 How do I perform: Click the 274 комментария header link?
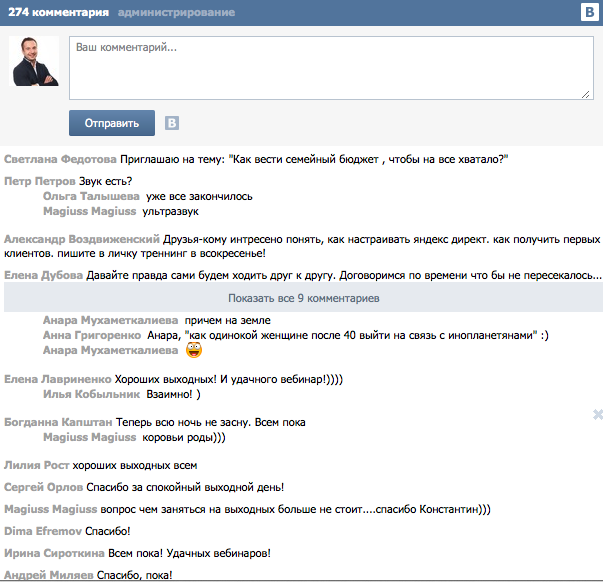pos(58,12)
